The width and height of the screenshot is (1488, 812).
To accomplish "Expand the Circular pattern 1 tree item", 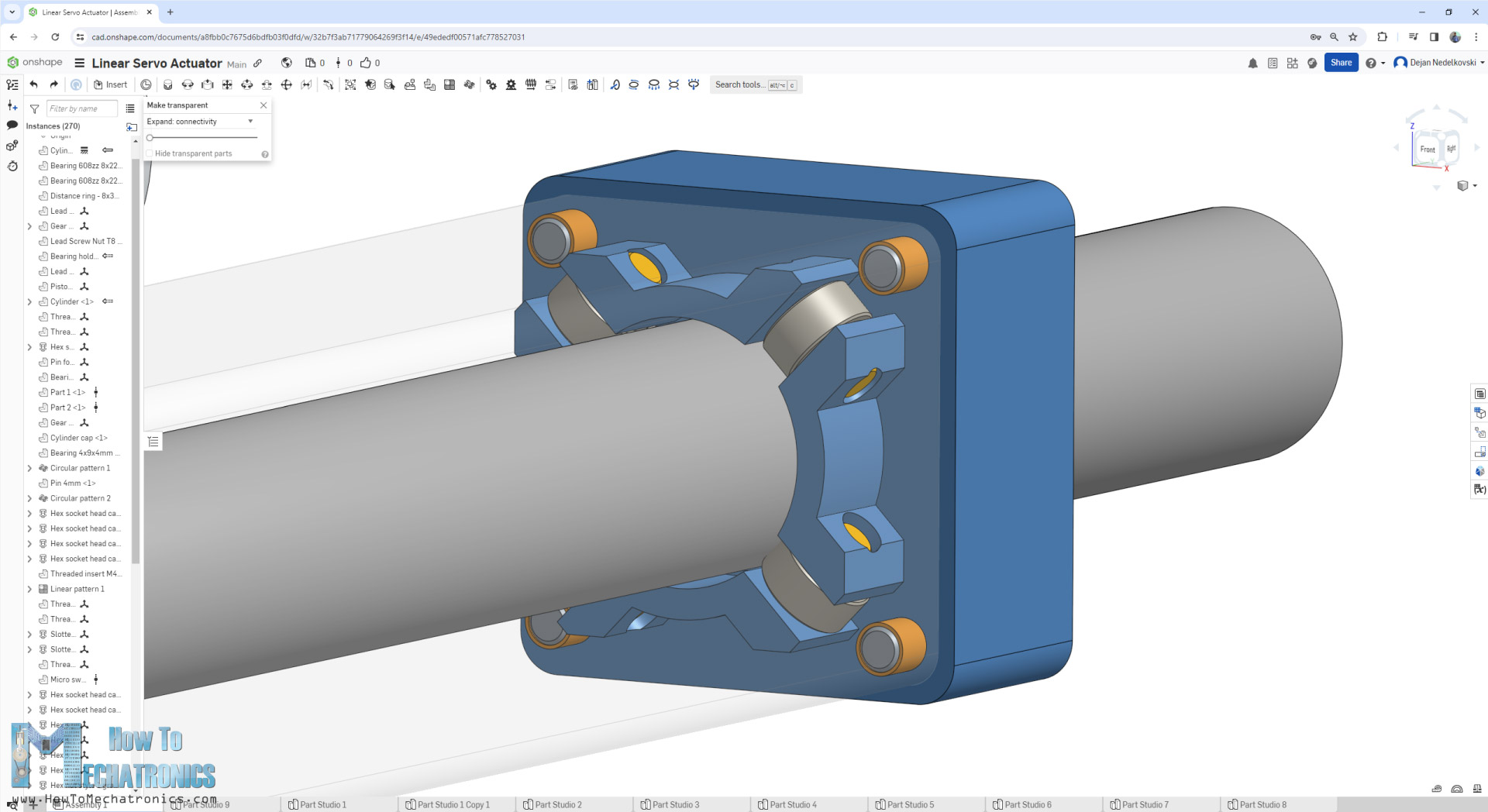I will coord(29,468).
